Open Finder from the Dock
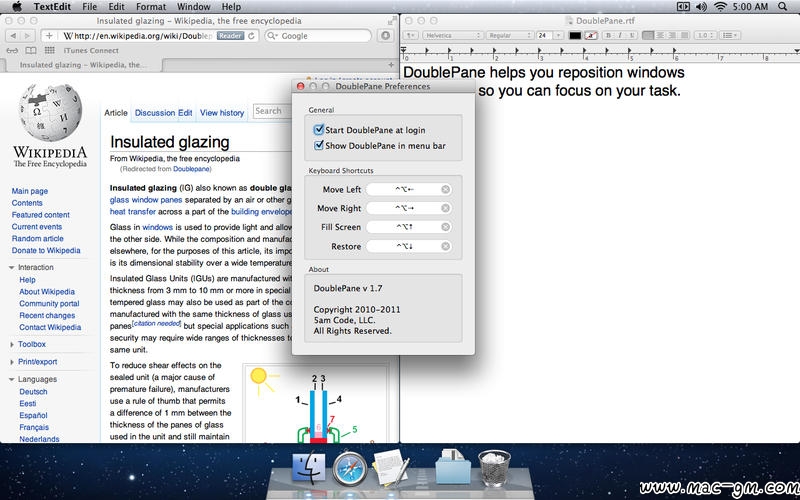 point(308,468)
